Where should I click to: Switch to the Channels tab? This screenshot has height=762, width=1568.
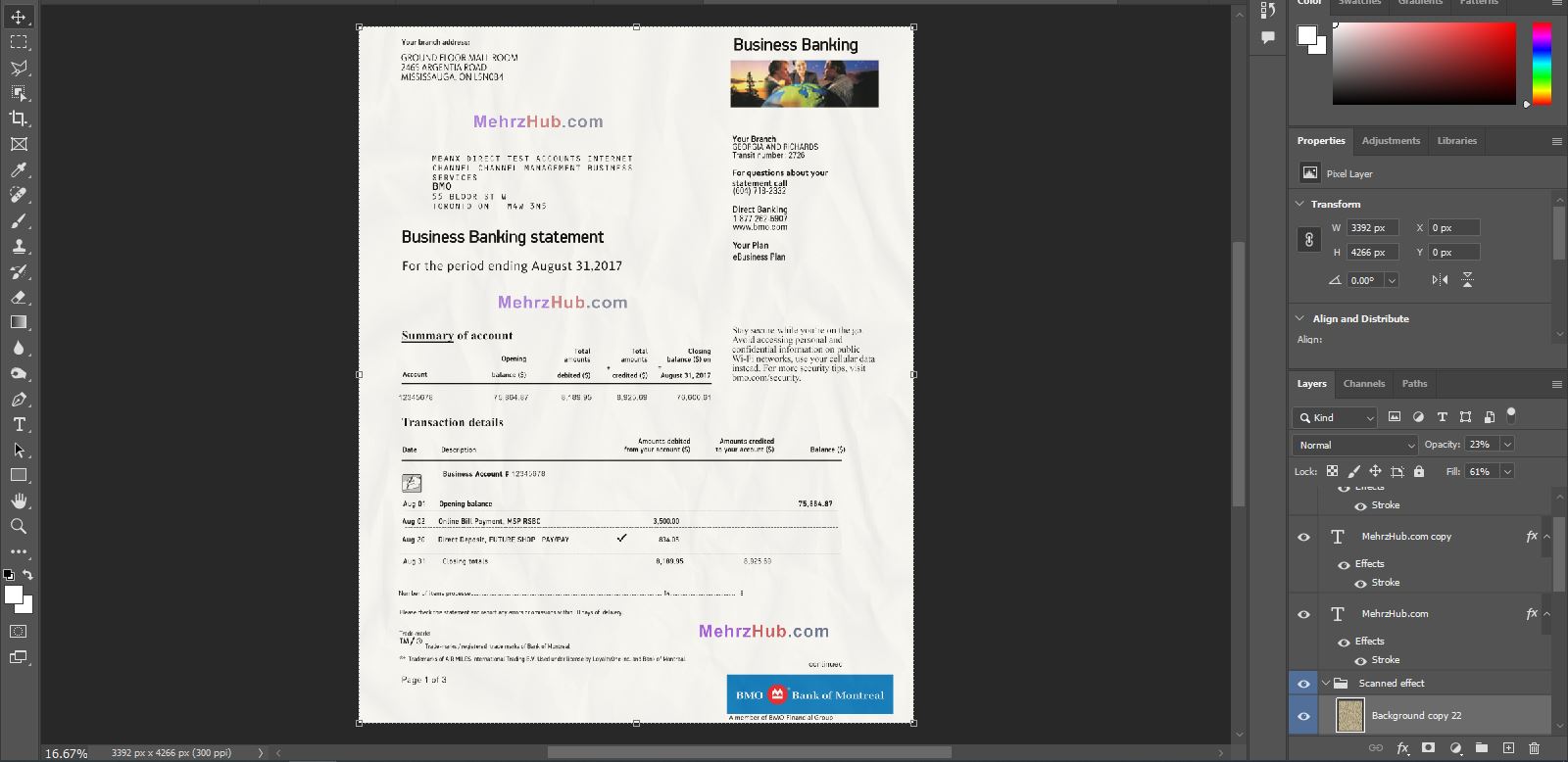coord(1364,384)
